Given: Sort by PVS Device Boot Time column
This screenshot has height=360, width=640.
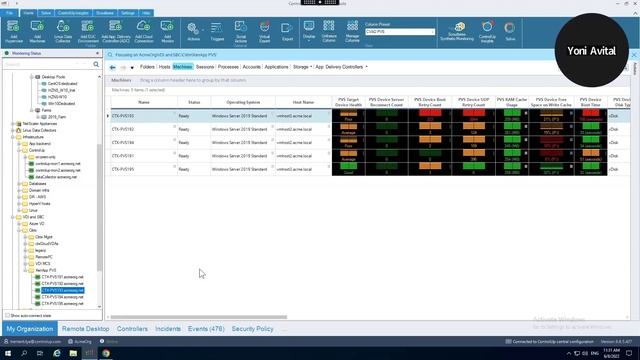Looking at the screenshot, I should point(591,102).
